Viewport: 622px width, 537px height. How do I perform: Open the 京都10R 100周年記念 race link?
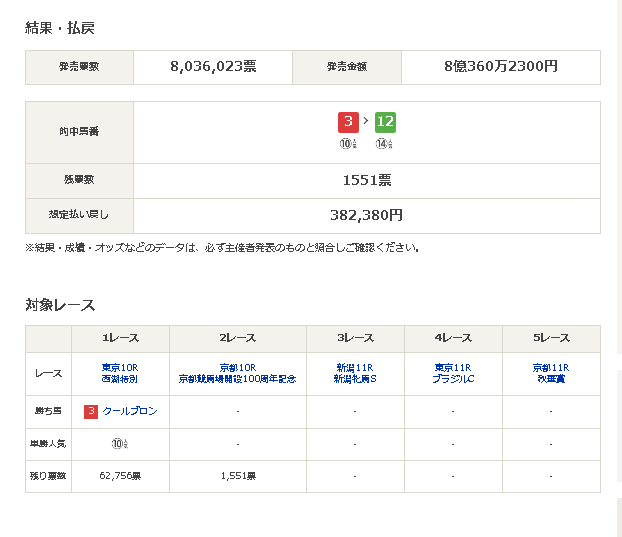(x=238, y=374)
